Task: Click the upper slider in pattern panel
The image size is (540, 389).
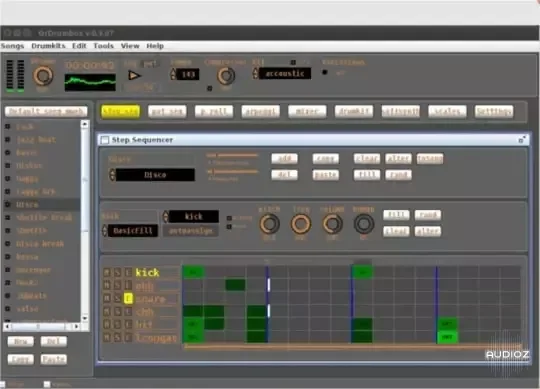Action: (232, 155)
